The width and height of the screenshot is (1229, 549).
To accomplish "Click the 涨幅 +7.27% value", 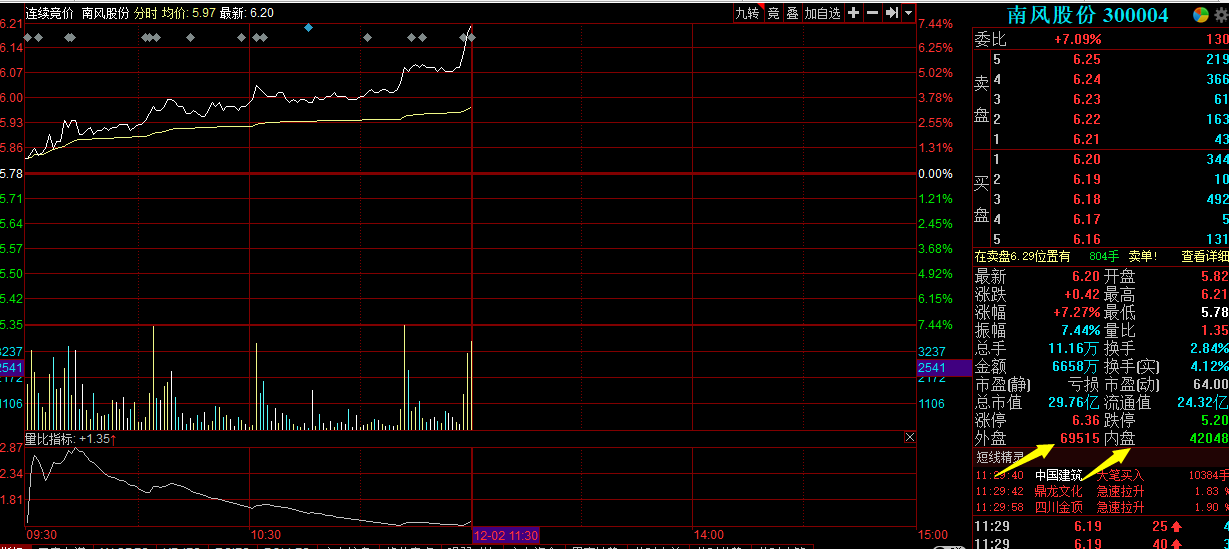I will [1075, 313].
